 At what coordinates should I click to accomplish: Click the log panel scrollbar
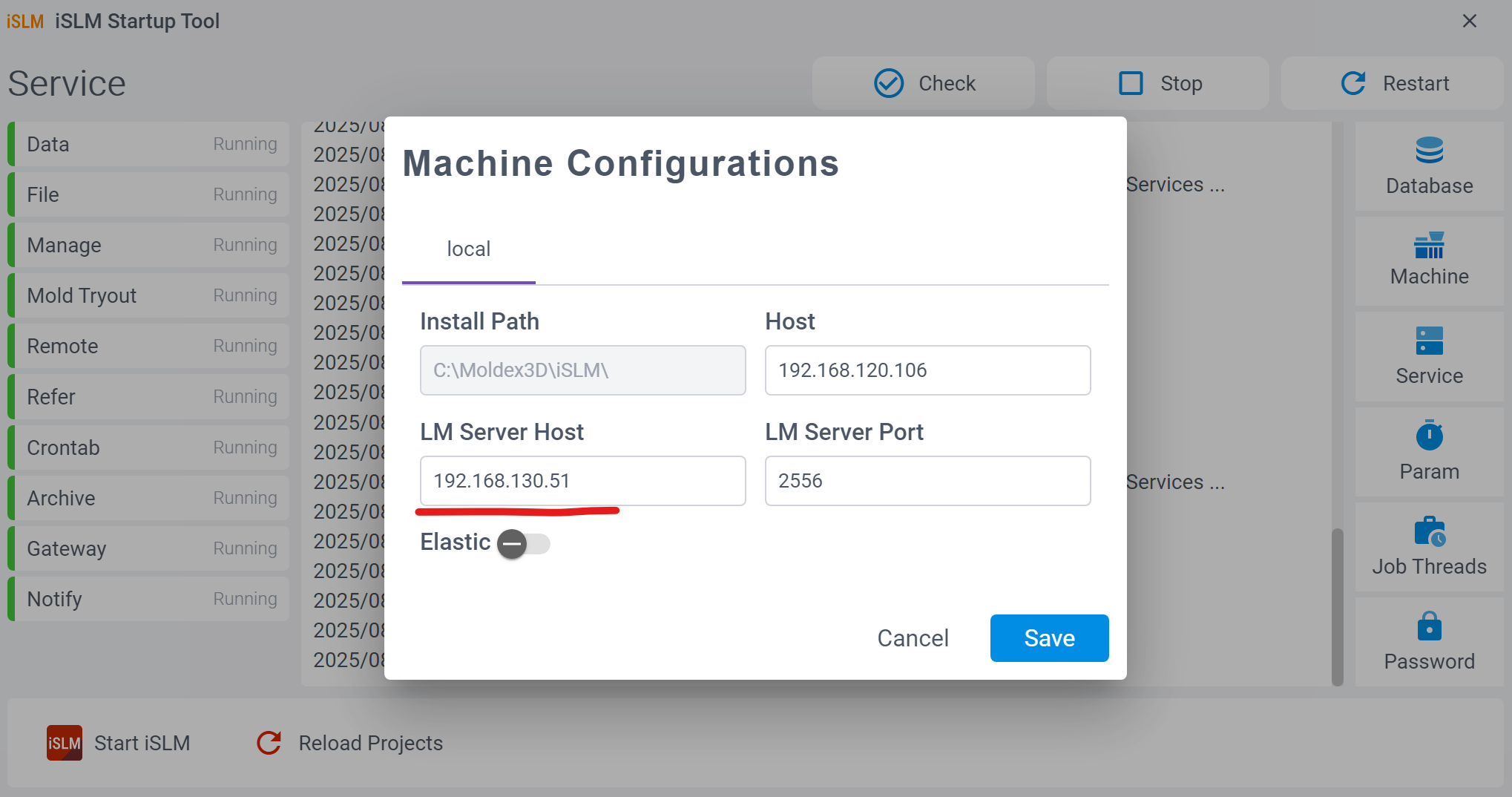1338,607
